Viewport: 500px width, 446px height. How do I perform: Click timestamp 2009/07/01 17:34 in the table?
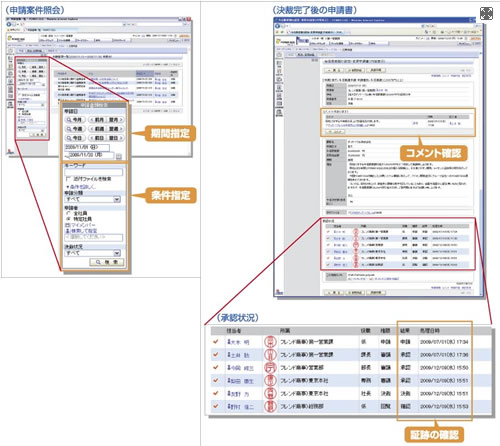click(x=444, y=342)
